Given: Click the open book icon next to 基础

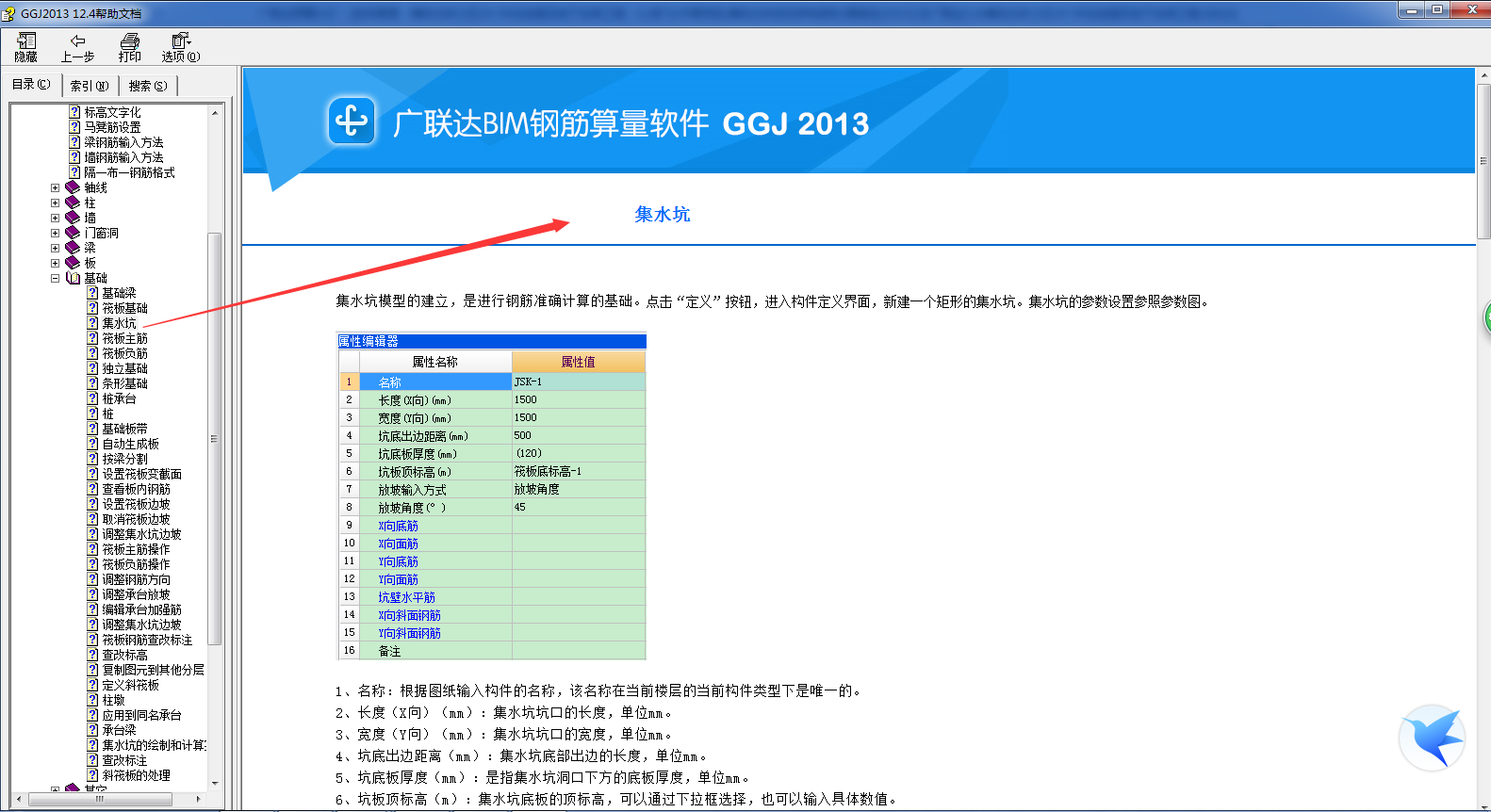Looking at the screenshot, I should [73, 278].
